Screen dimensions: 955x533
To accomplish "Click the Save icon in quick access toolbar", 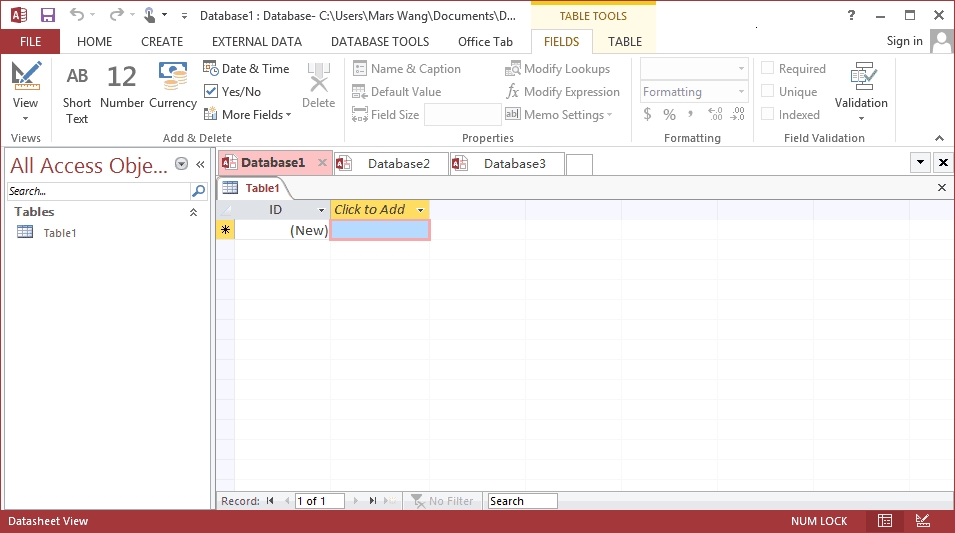I will pos(48,15).
